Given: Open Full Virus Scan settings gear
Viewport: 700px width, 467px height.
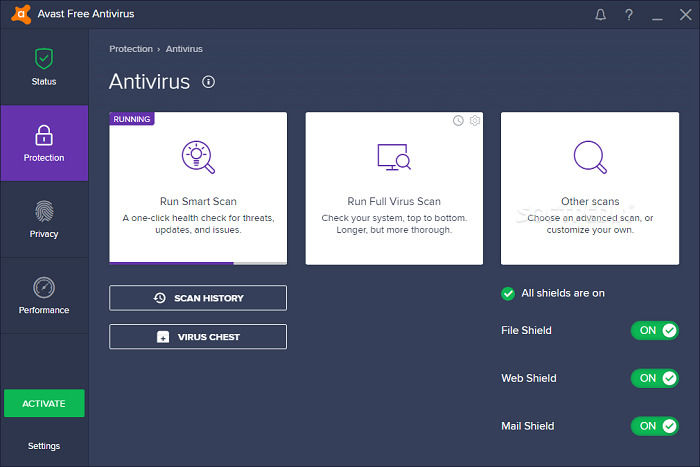Looking at the screenshot, I should pos(474,121).
